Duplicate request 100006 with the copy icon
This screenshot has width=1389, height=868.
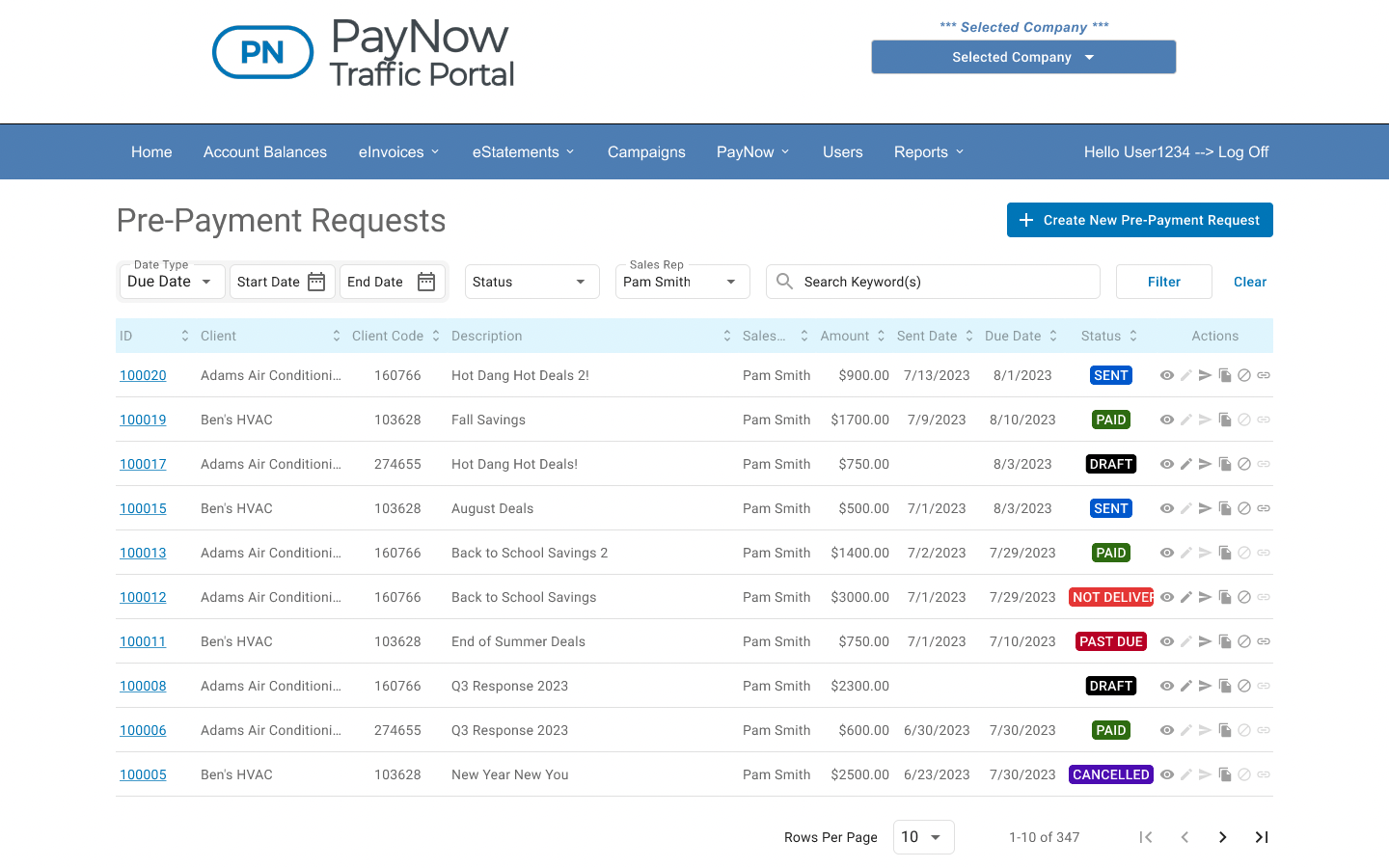(x=1225, y=730)
